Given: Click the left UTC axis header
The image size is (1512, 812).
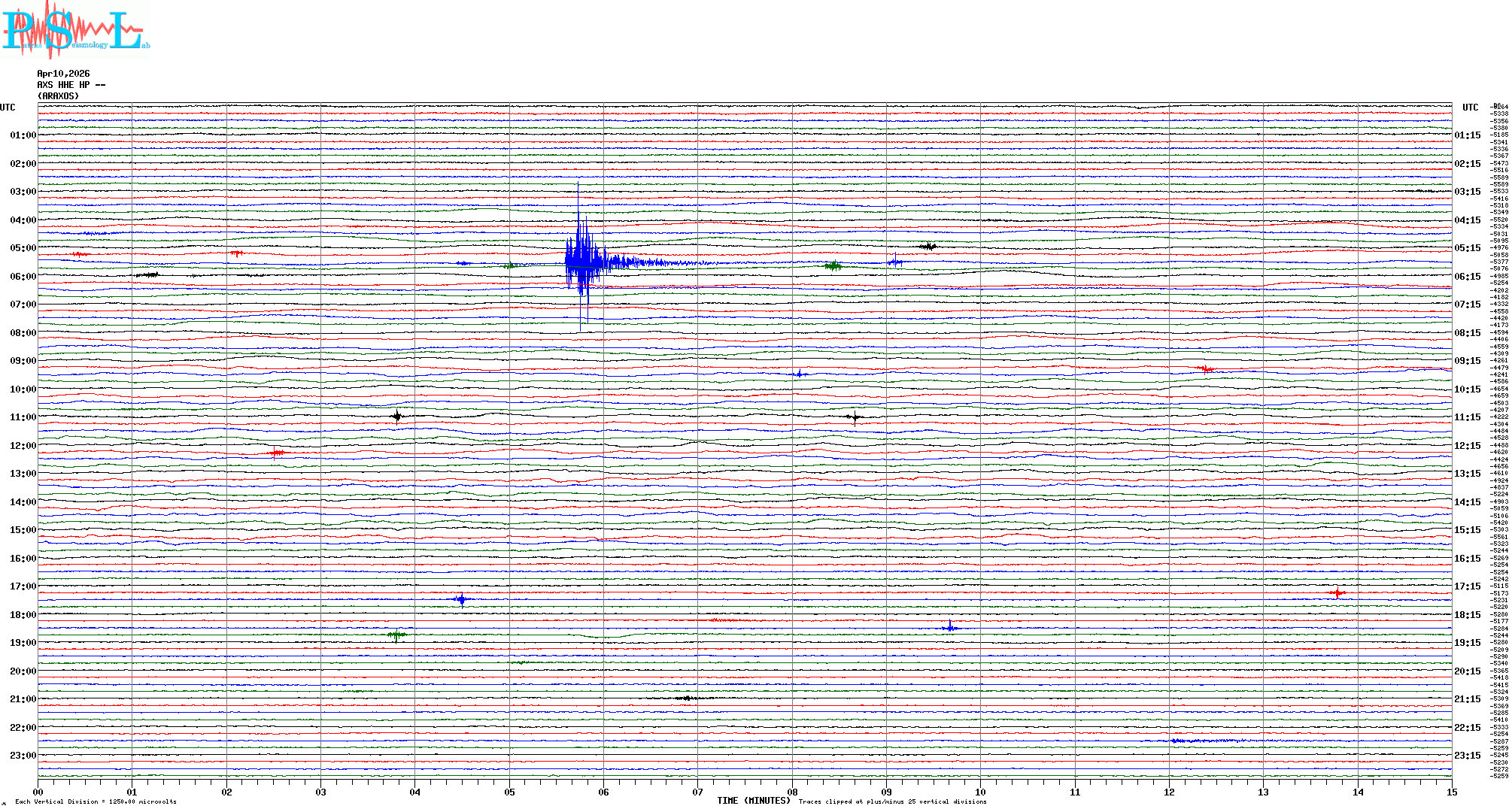Looking at the screenshot, I should [8, 108].
